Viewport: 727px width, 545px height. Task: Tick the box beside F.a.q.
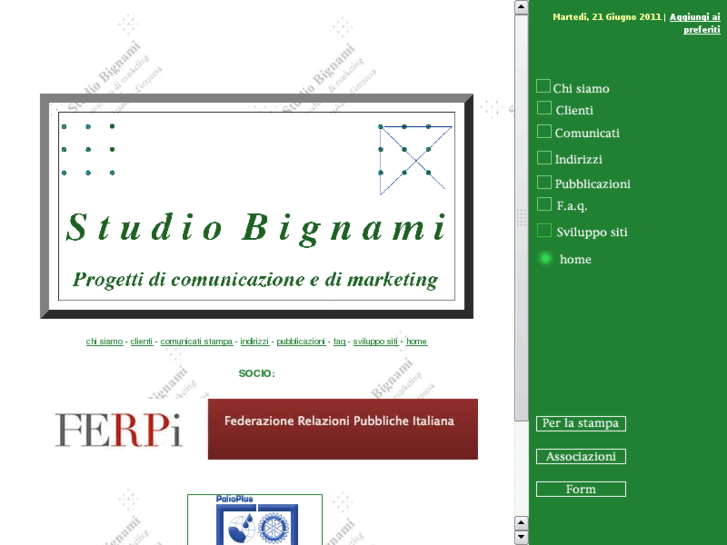coord(544,204)
